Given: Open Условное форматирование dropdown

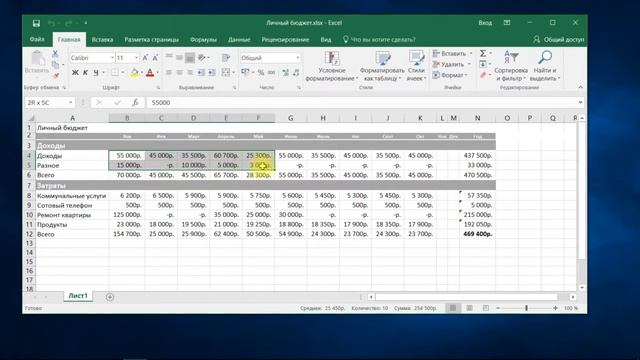Looking at the screenshot, I should 331,66.
